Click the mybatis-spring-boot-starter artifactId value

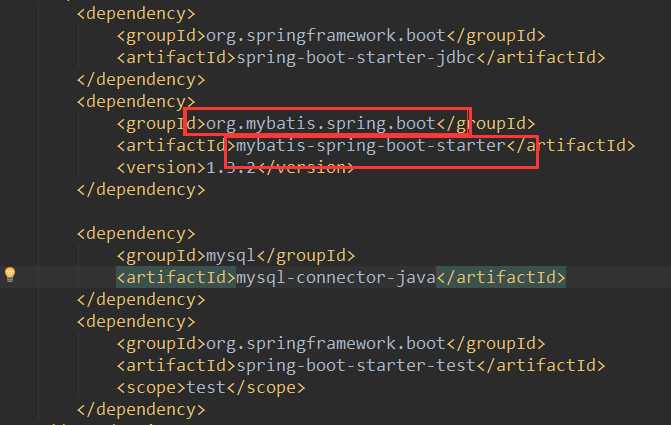pos(371,146)
